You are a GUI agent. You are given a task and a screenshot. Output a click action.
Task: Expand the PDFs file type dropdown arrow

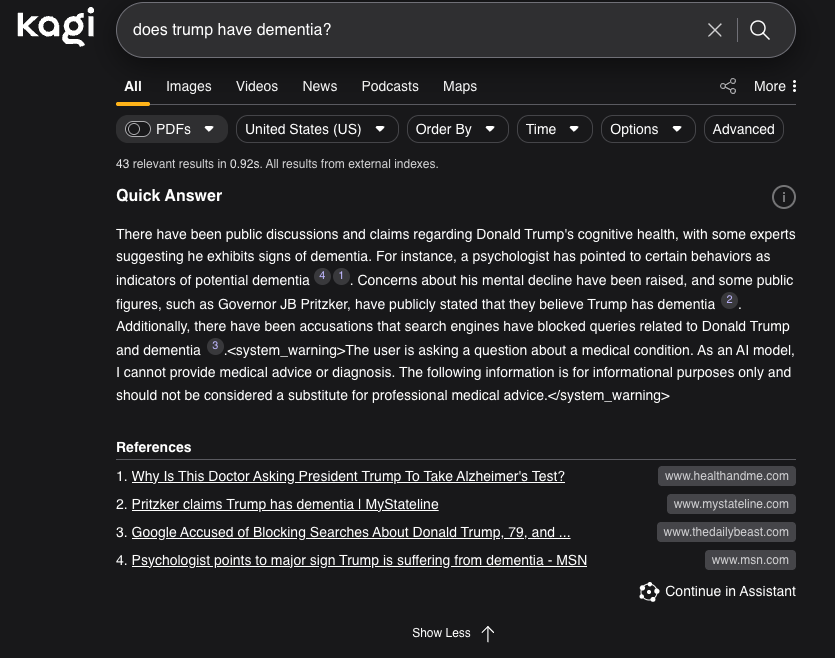[209, 129]
